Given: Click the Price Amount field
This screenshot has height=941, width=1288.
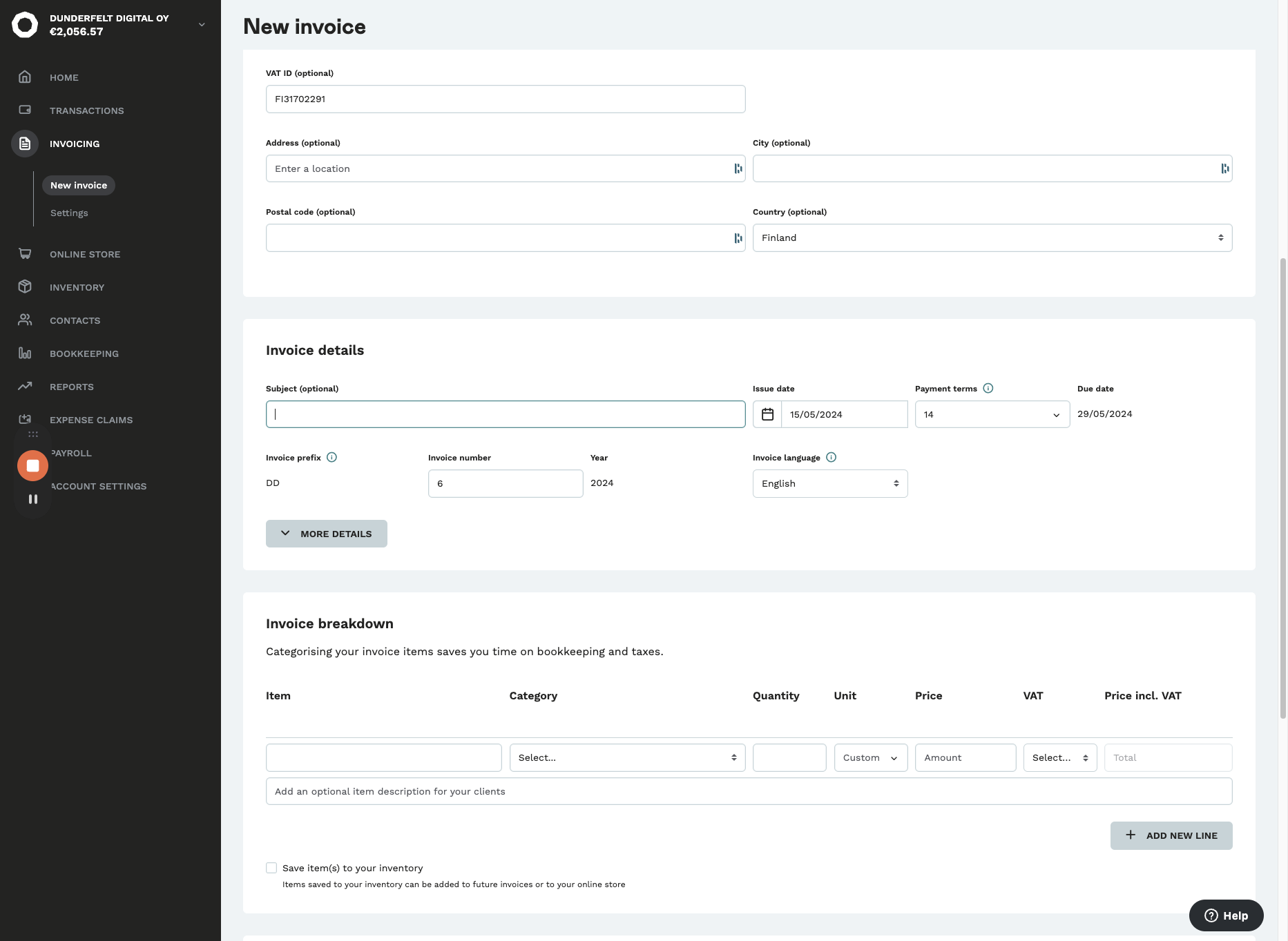Looking at the screenshot, I should [965, 757].
